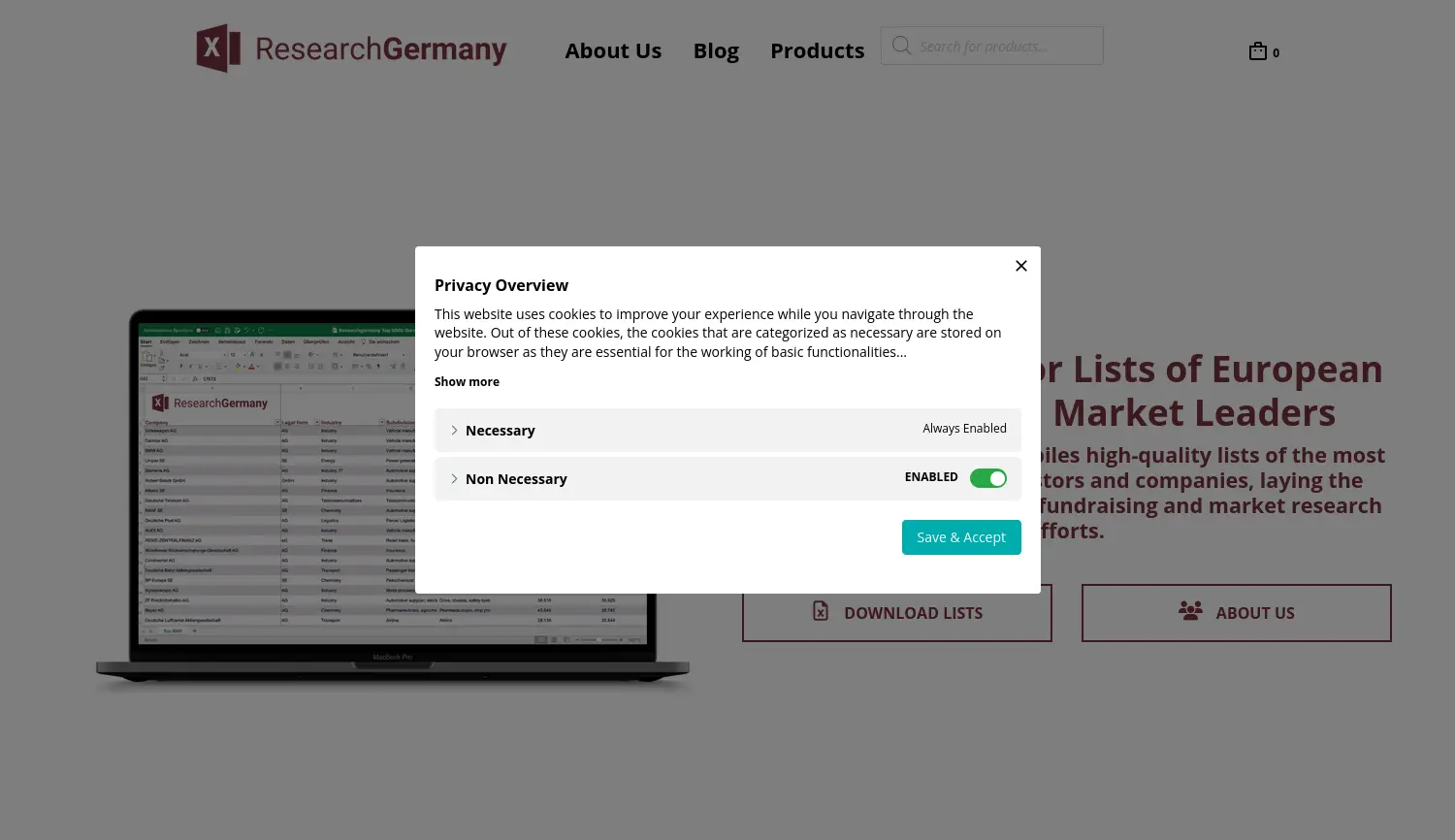Click the Show more link
This screenshot has width=1455, height=840.
tap(467, 381)
